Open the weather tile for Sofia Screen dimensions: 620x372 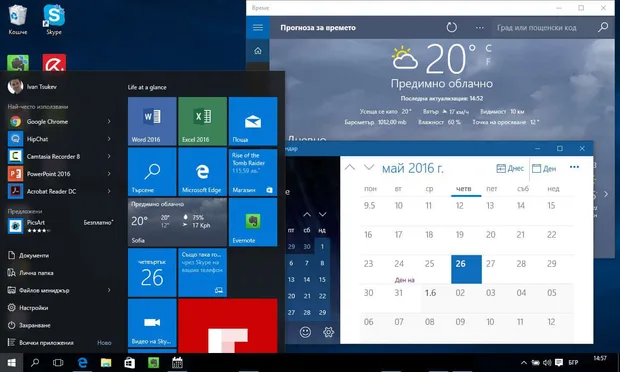(178, 222)
